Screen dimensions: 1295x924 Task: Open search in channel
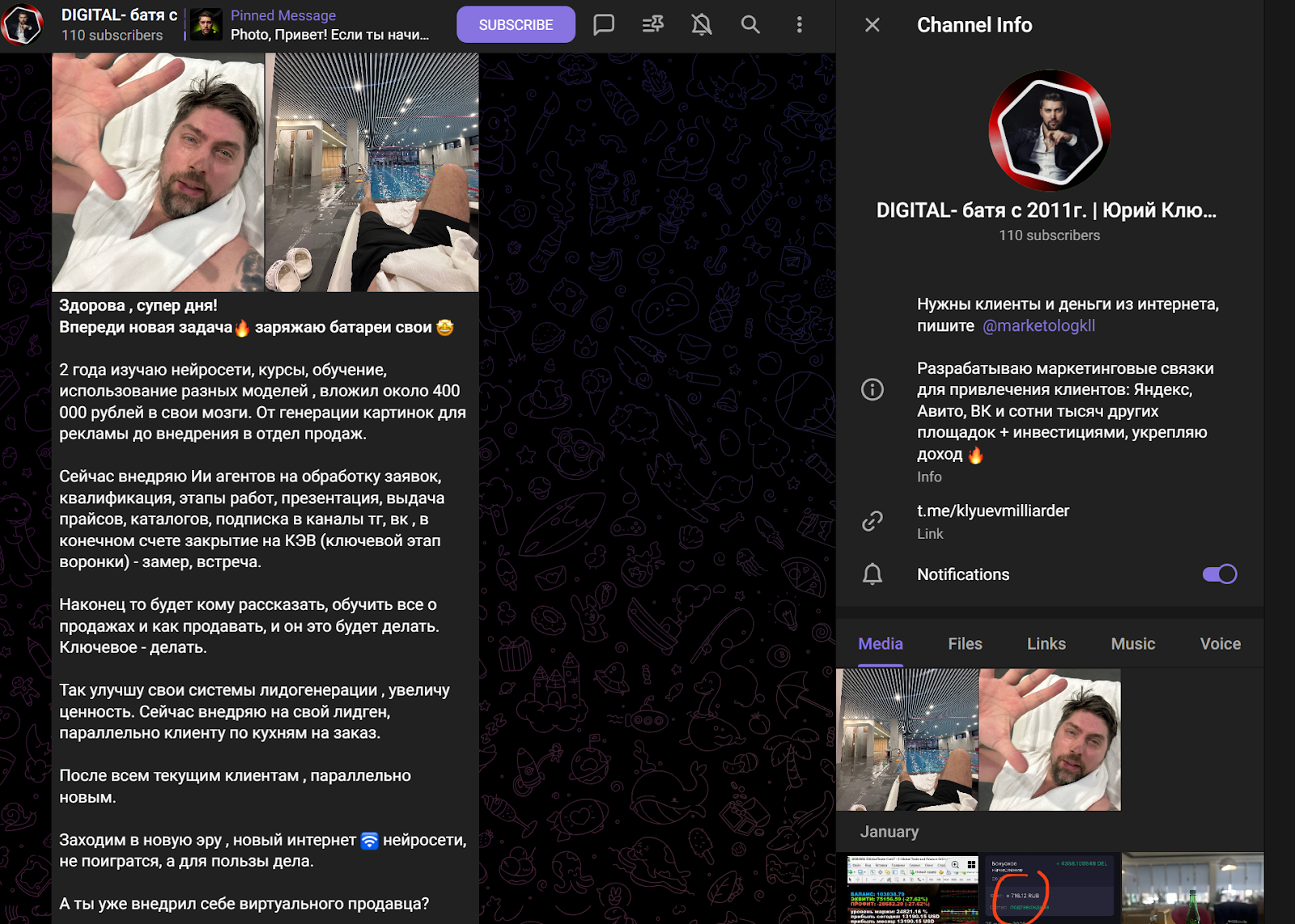750,25
